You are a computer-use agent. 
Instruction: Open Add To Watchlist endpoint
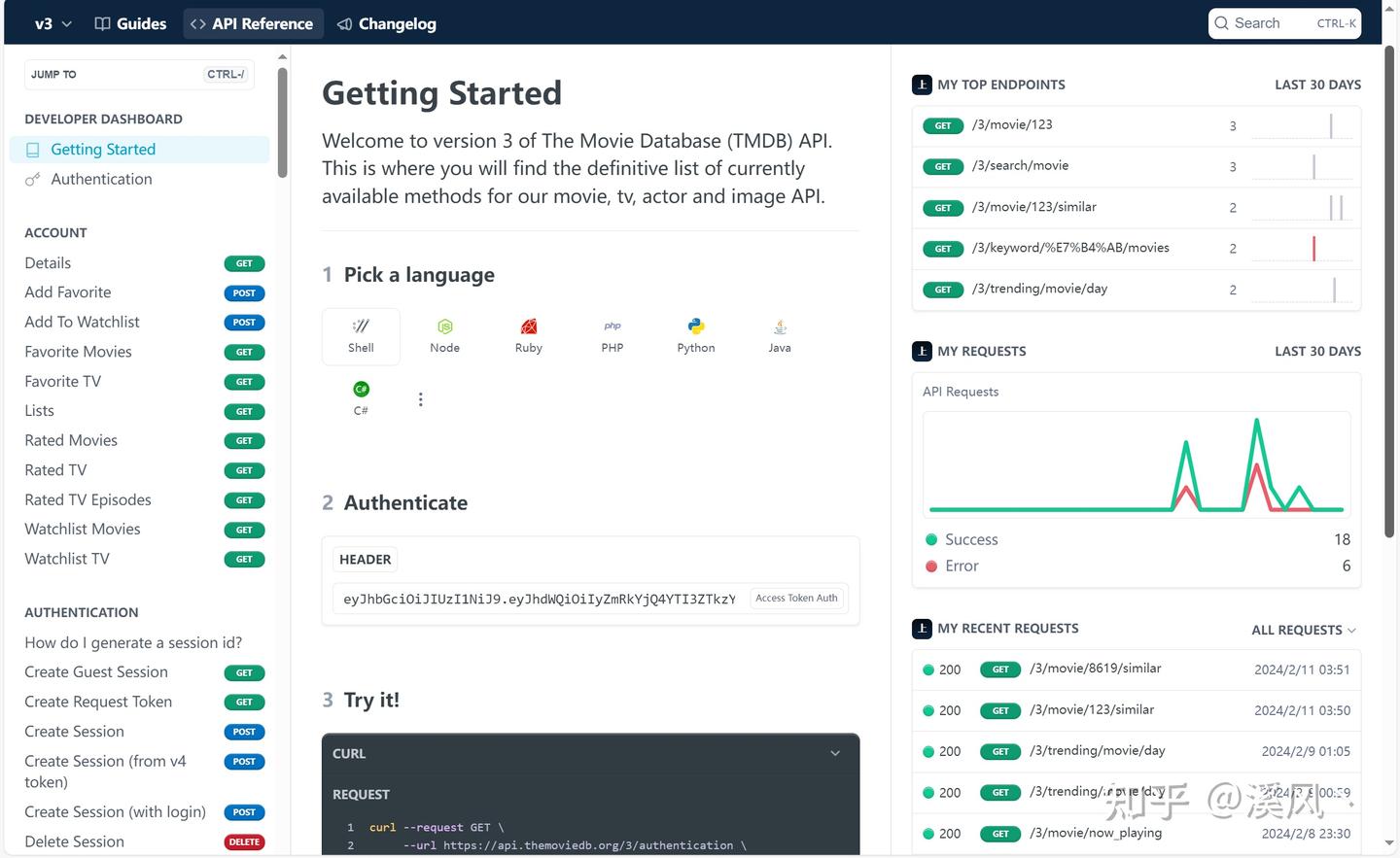click(x=82, y=322)
